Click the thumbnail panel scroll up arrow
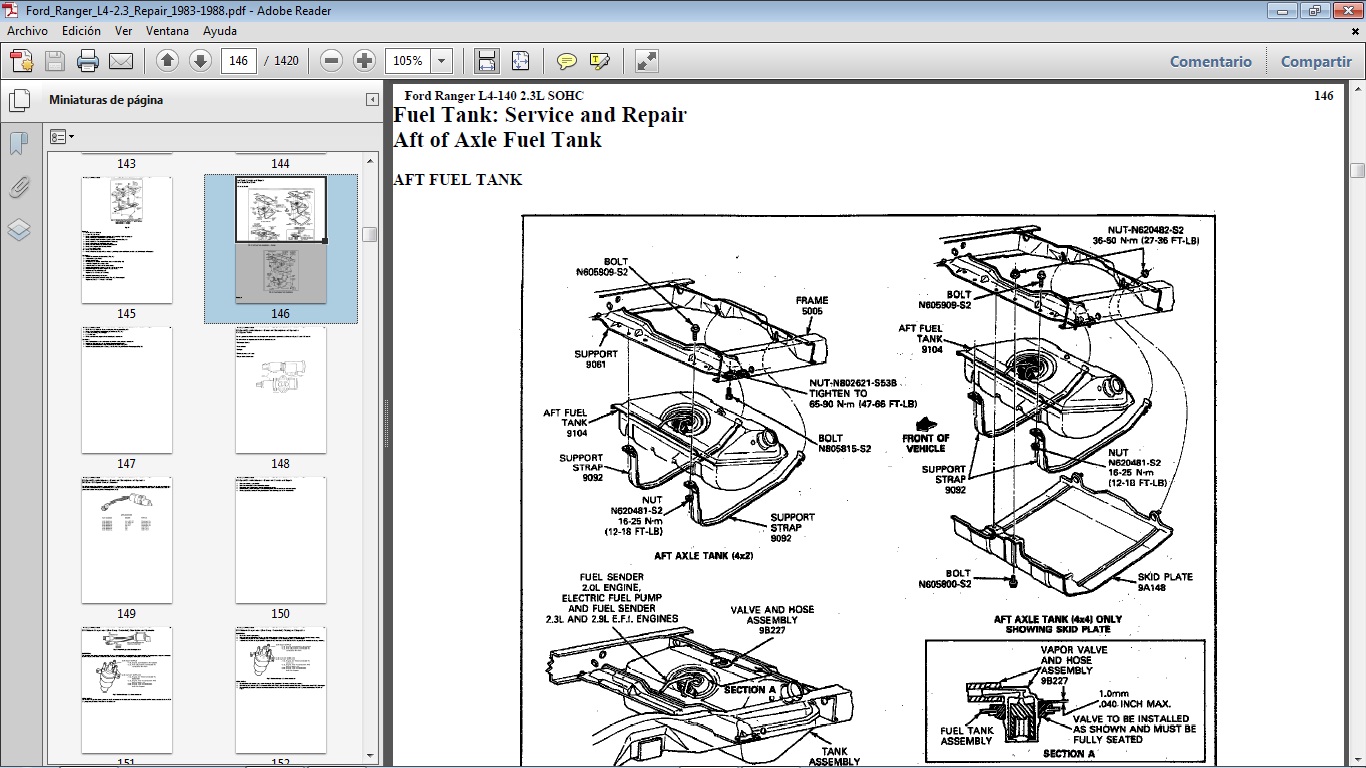This screenshot has height=768, width=1366. [370, 160]
